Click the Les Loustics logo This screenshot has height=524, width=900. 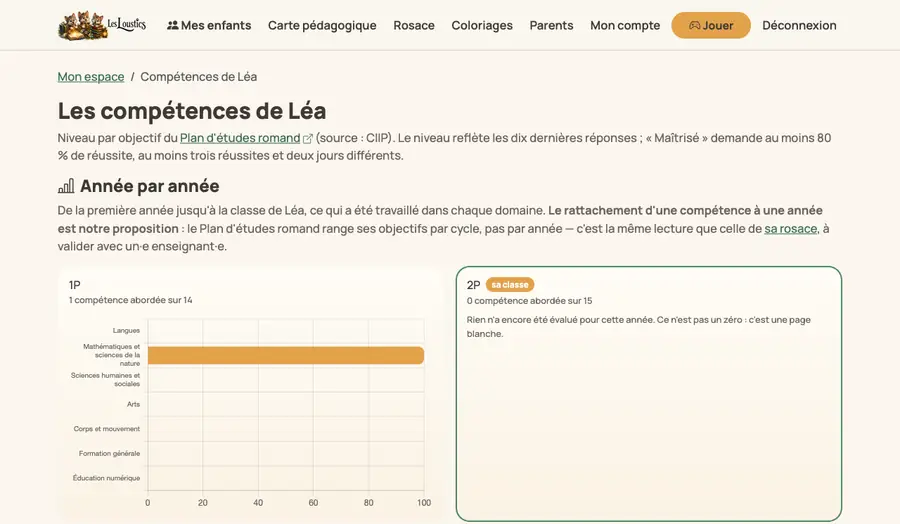coord(102,25)
